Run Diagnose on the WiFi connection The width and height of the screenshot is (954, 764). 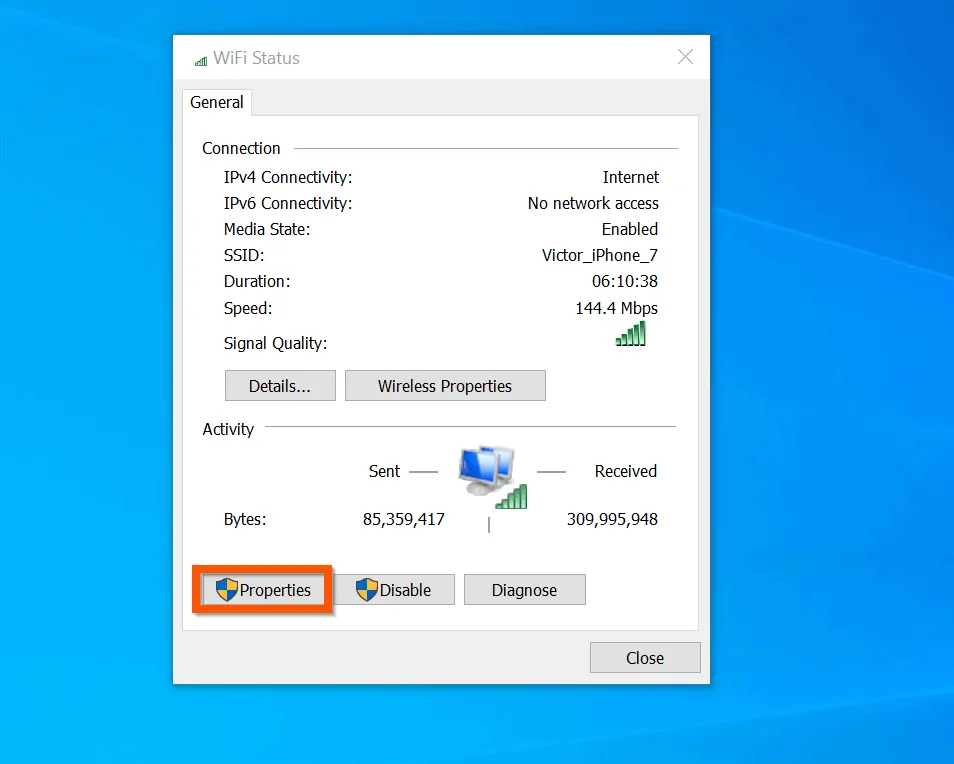point(524,590)
